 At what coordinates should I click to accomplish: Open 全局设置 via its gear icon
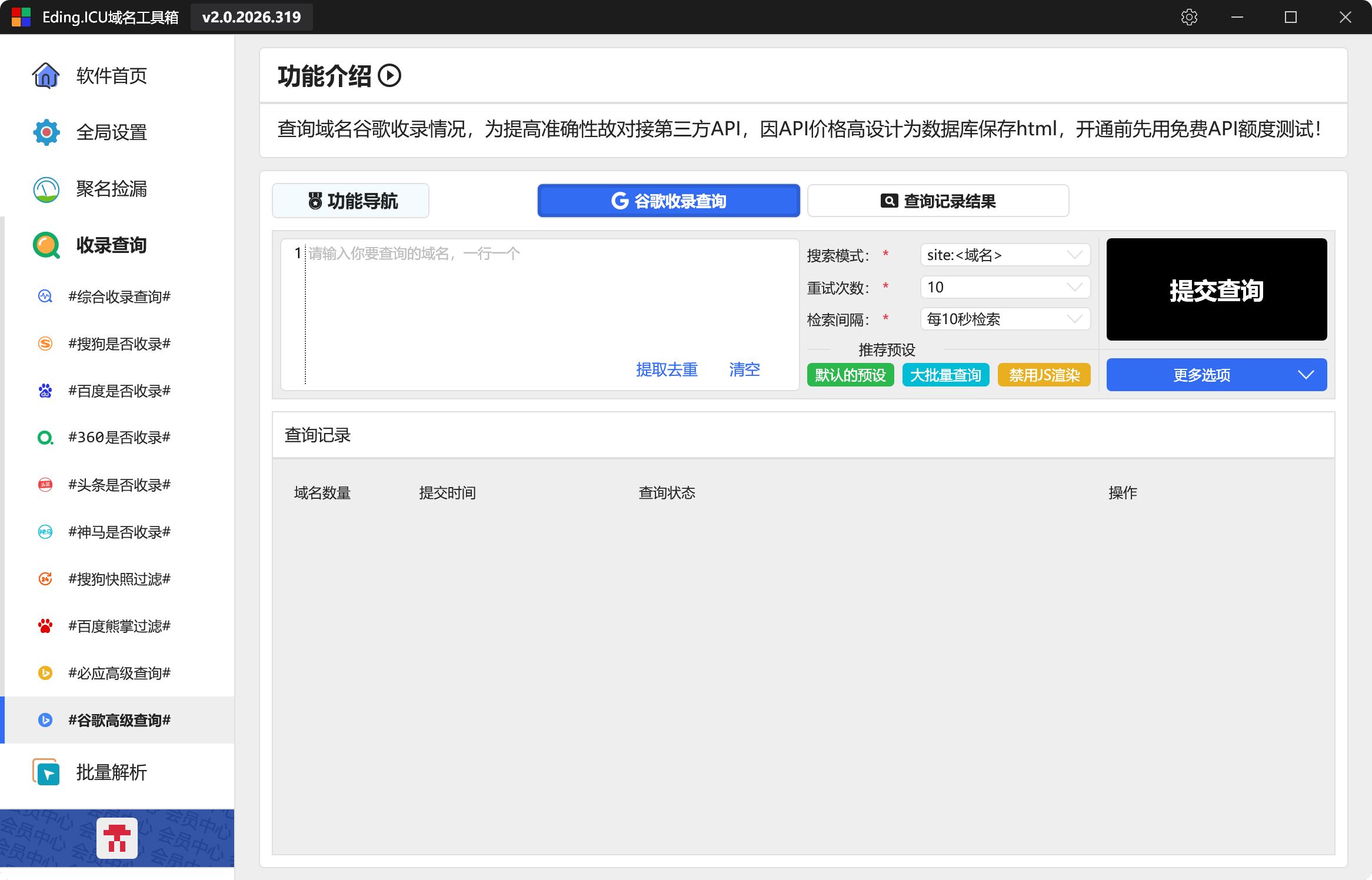46,132
